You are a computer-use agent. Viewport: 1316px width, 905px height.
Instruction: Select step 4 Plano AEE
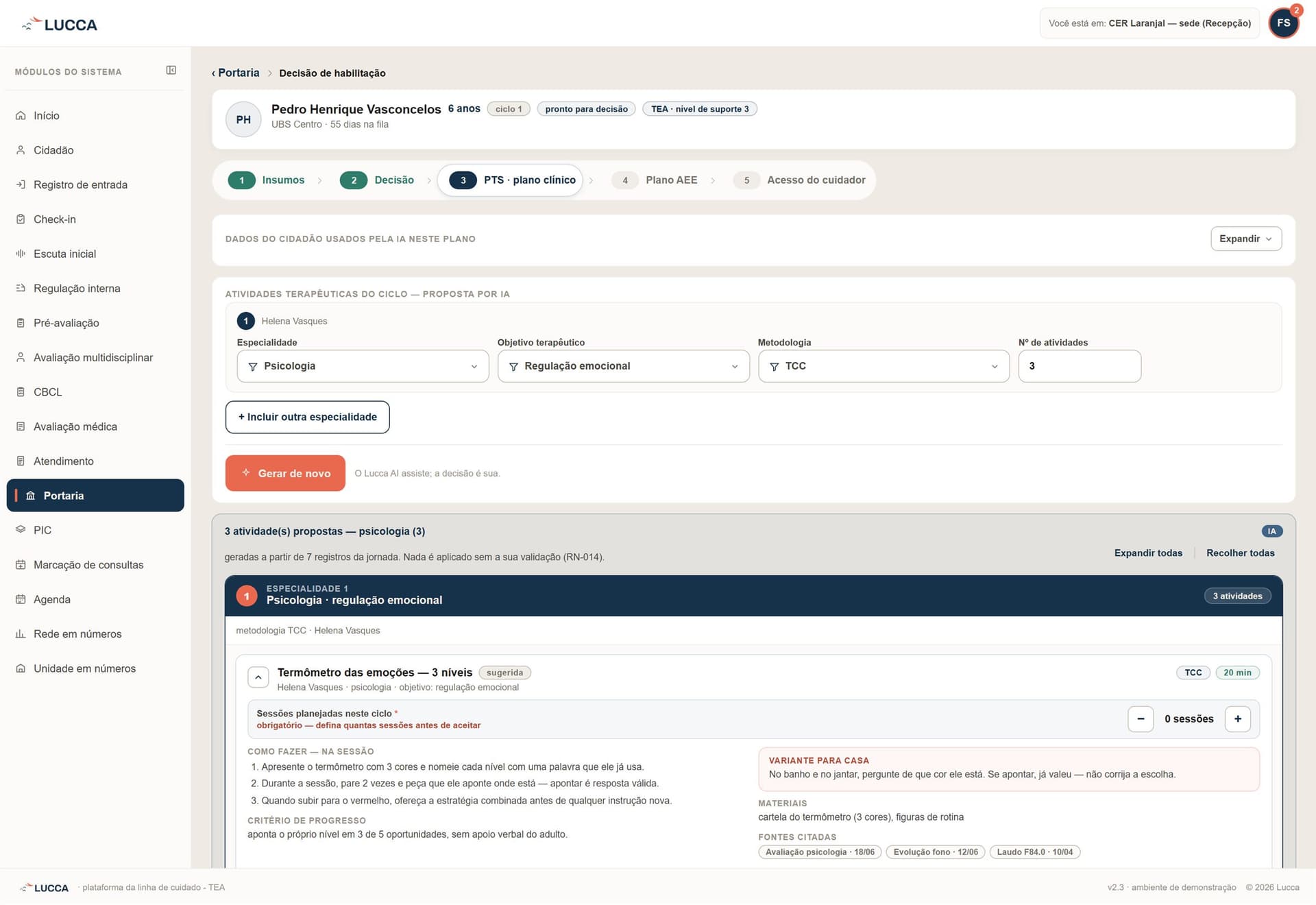click(655, 180)
